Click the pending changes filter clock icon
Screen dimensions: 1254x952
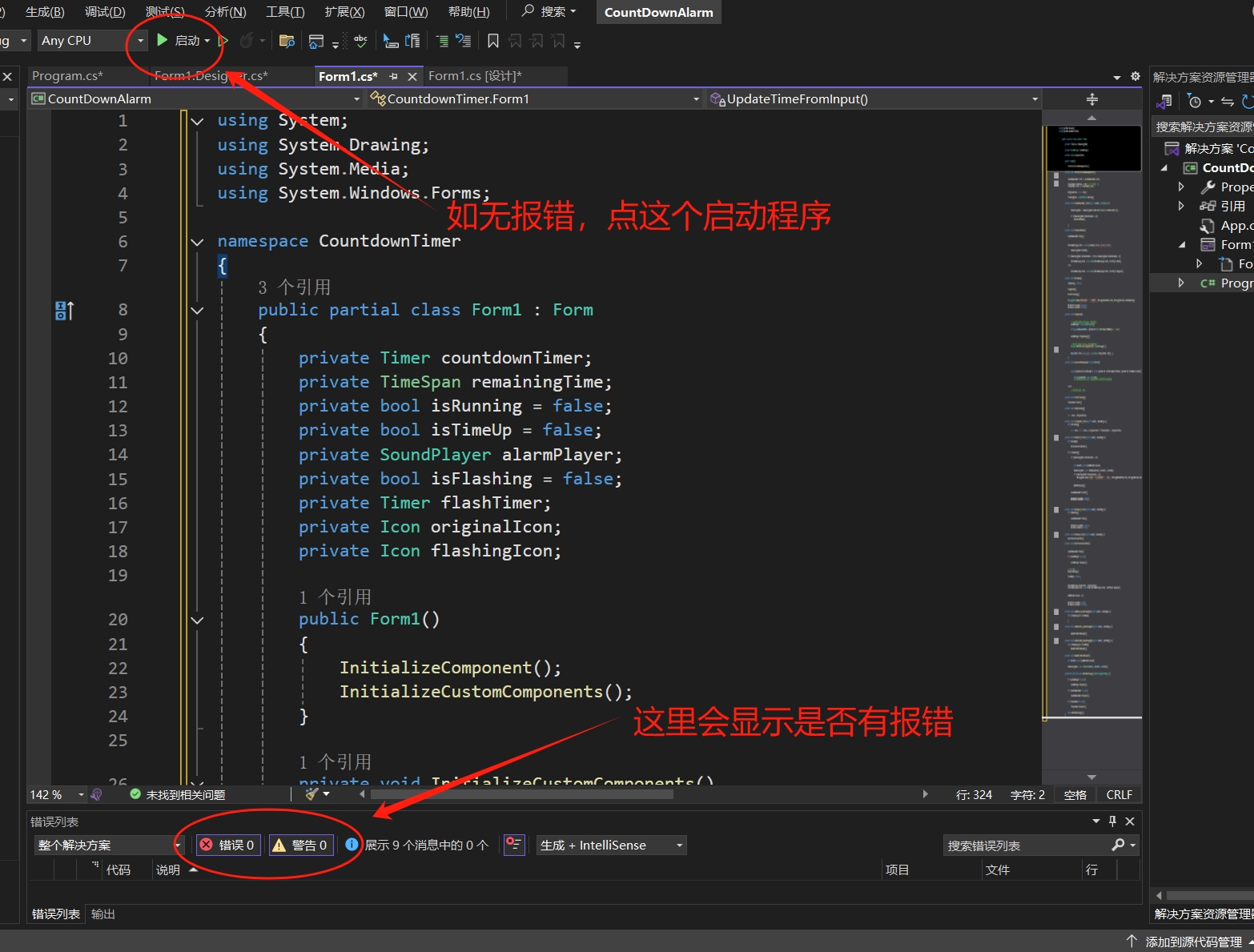[1195, 102]
